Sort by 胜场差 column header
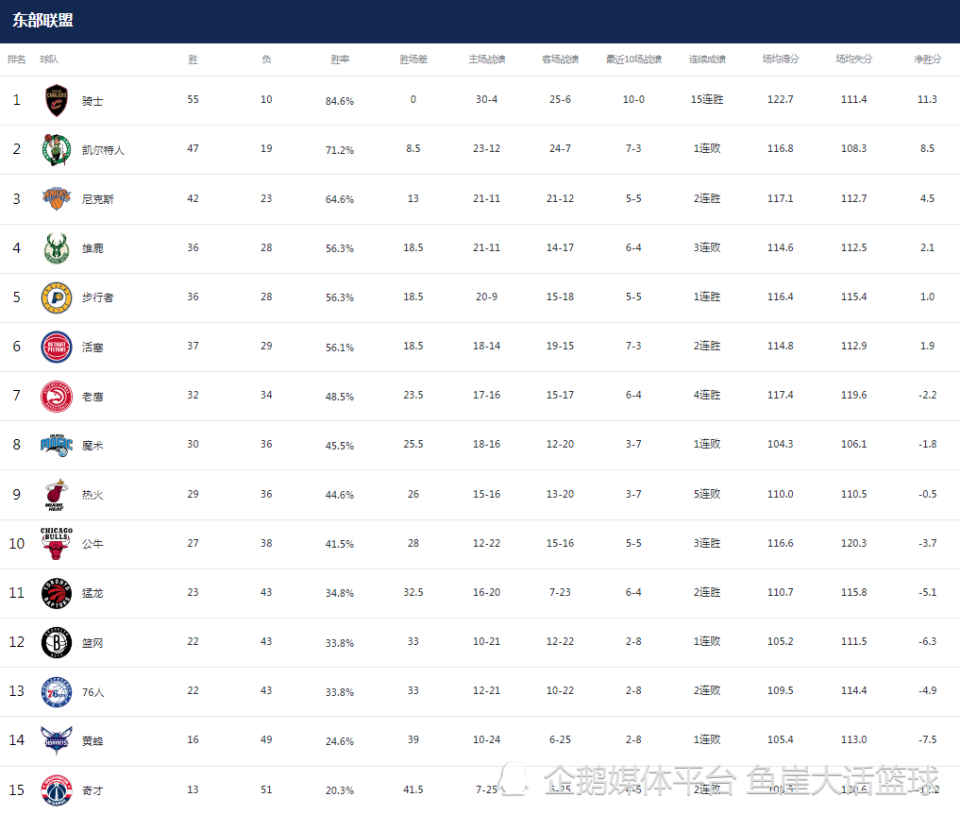 click(413, 59)
